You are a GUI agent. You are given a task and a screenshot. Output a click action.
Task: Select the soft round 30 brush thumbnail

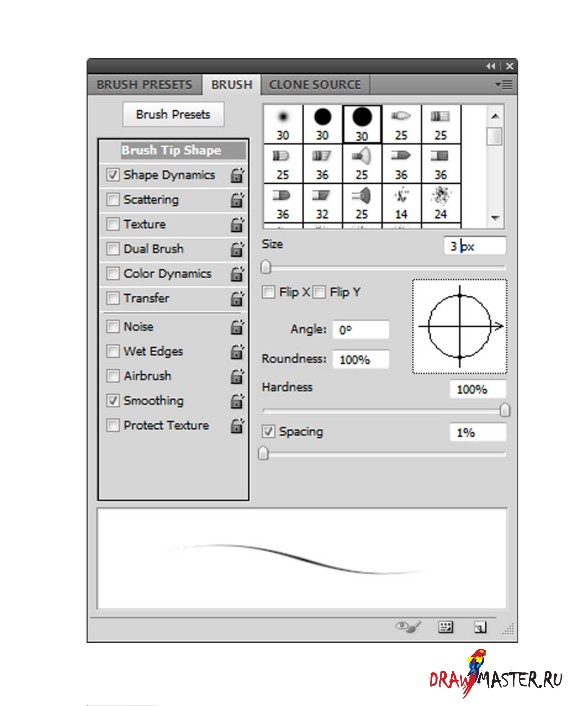(x=283, y=125)
